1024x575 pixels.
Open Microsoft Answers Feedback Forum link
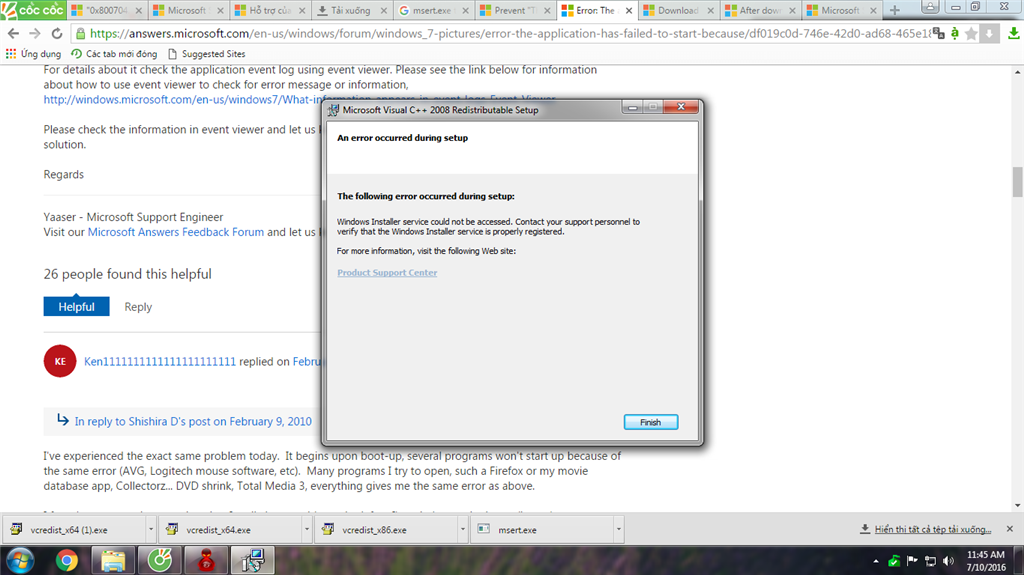[x=176, y=232]
